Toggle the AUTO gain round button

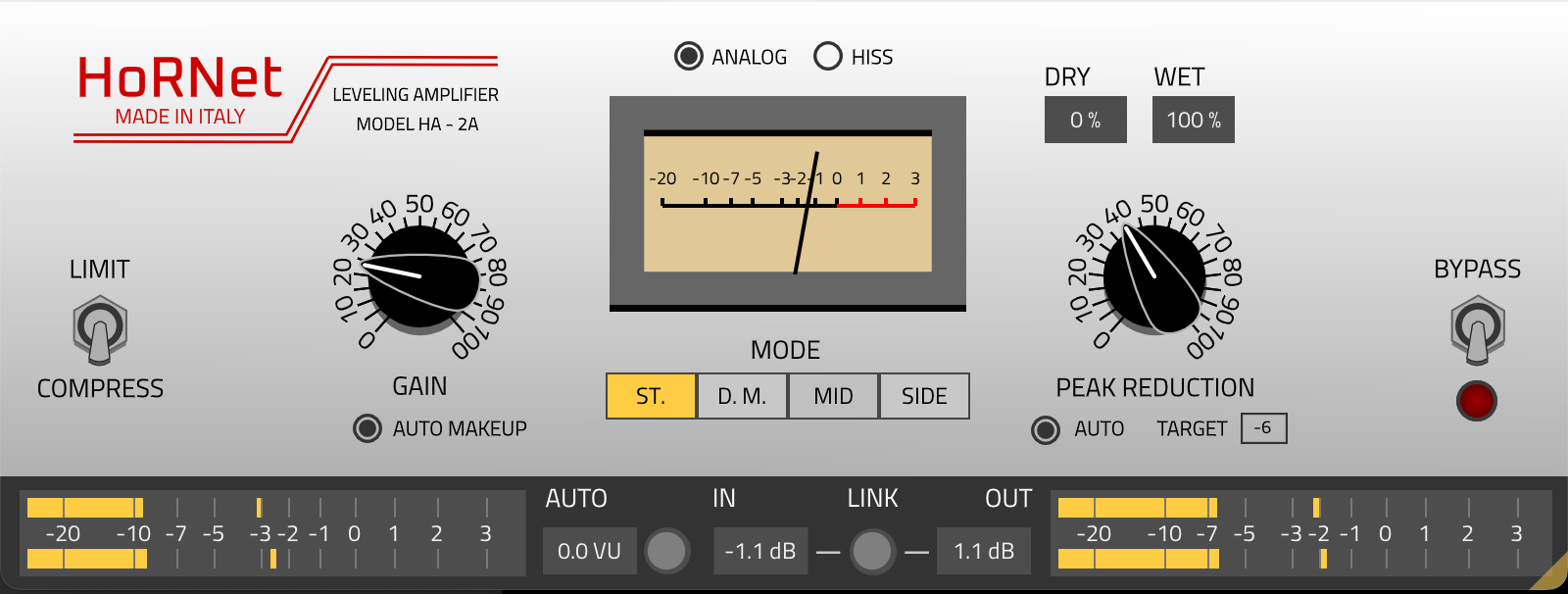pos(667,551)
